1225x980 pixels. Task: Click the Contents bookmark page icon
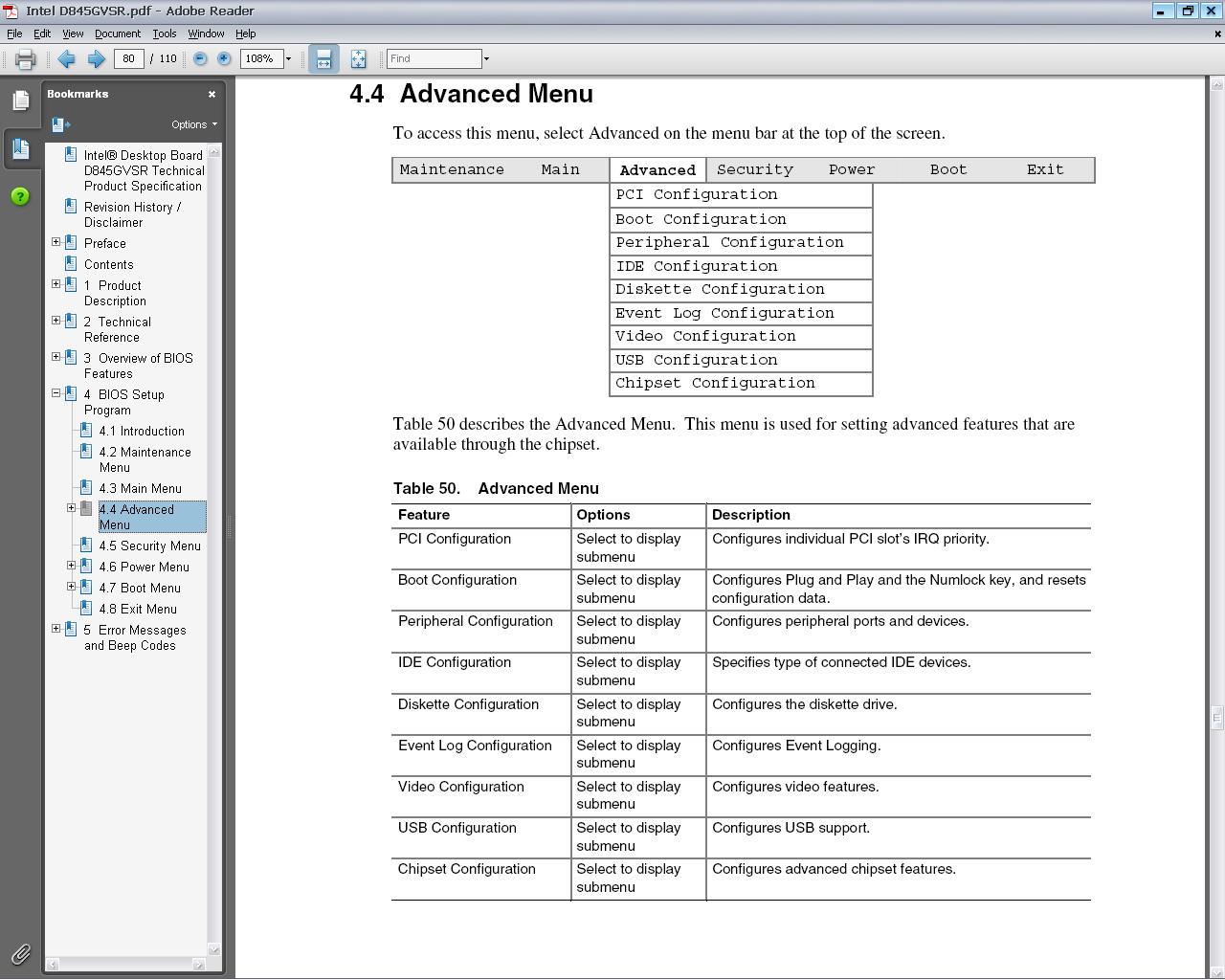[71, 263]
